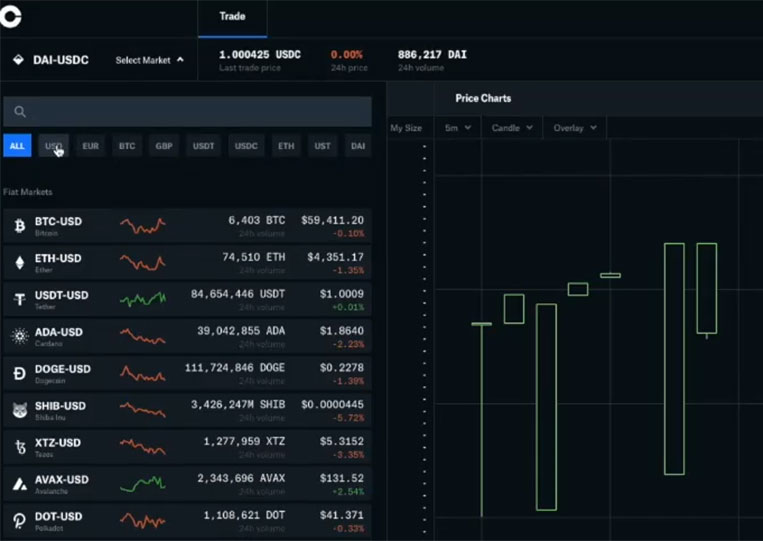Click the $0.0000445 SHIB price
The width and height of the screenshot is (763, 541).
332,405
